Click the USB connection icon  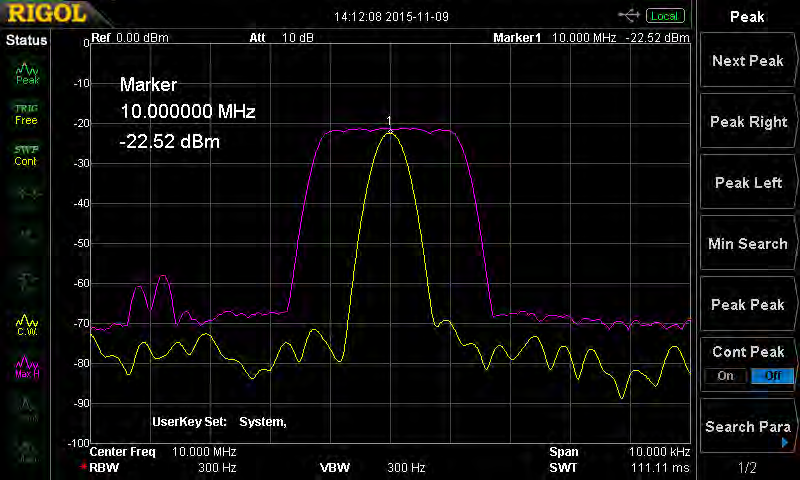click(x=628, y=15)
